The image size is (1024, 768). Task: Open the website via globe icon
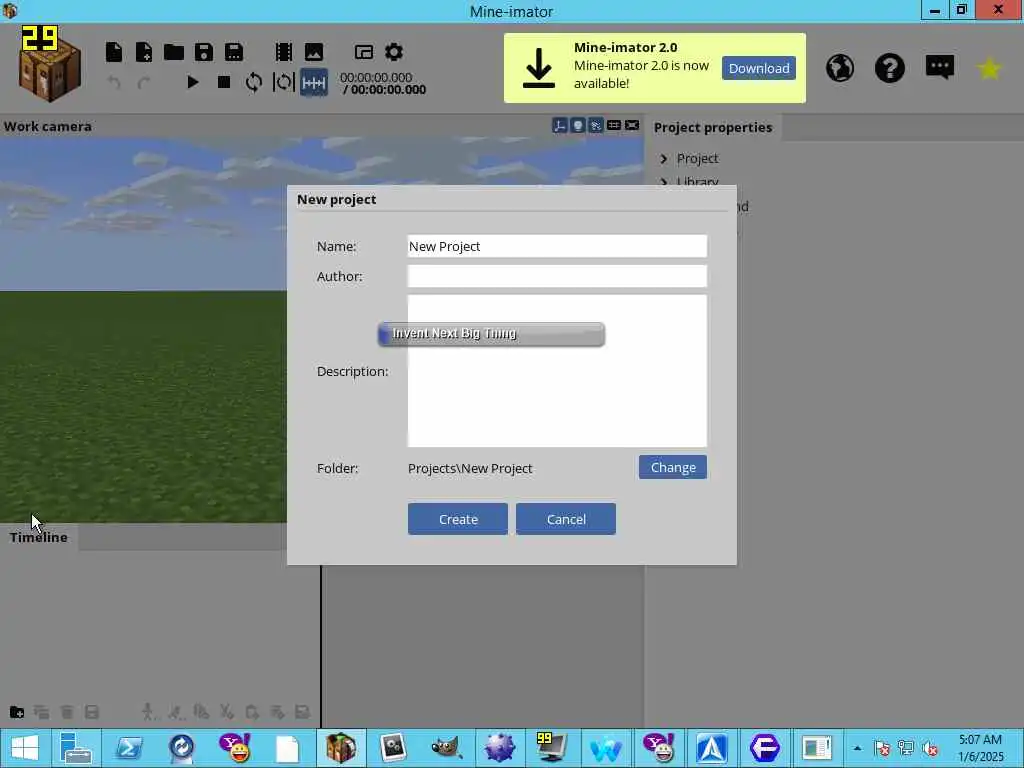click(840, 68)
